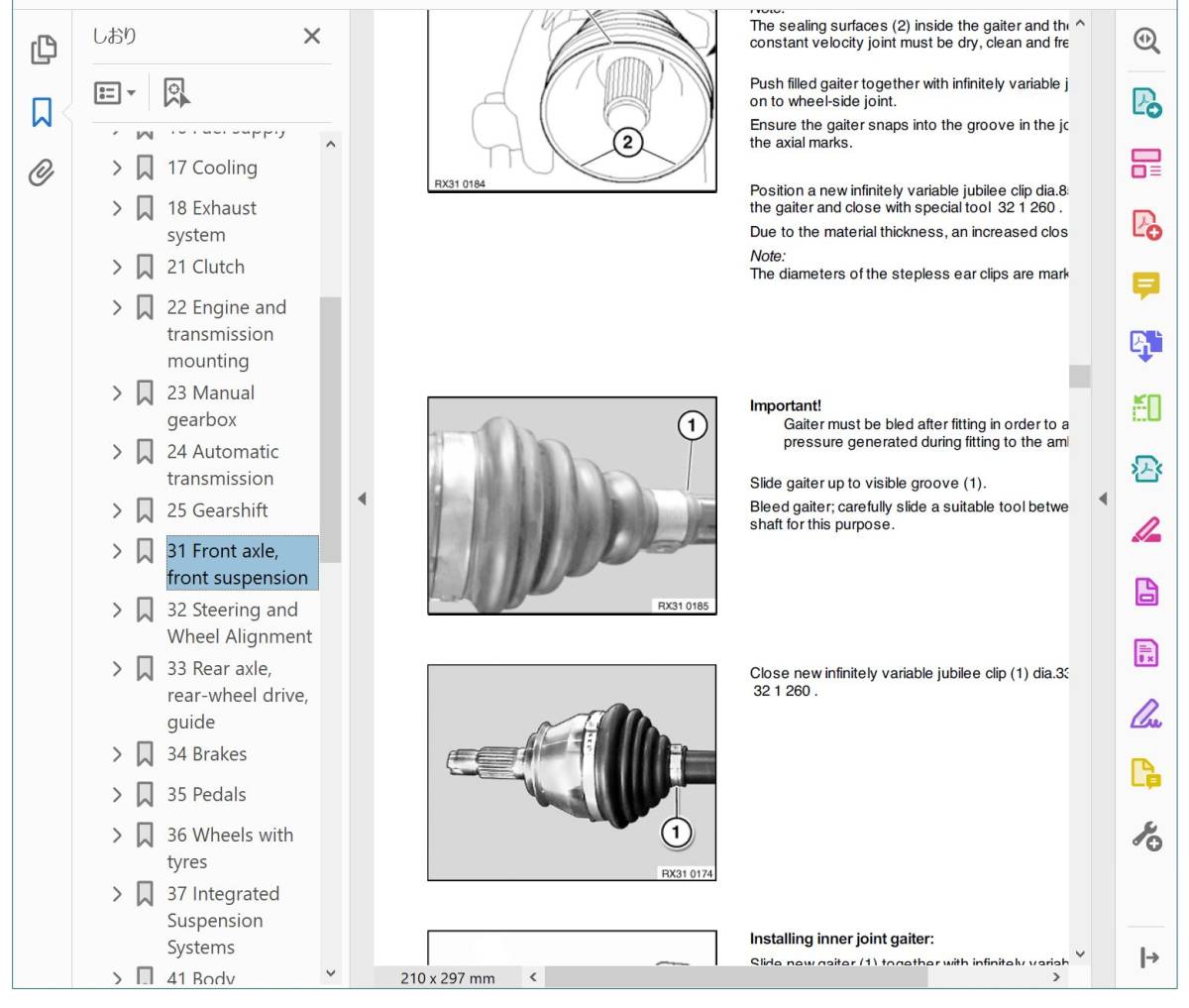Expand the 23 Manual gearbox bookmark
The height and width of the screenshot is (1008, 1189).
[x=117, y=393]
